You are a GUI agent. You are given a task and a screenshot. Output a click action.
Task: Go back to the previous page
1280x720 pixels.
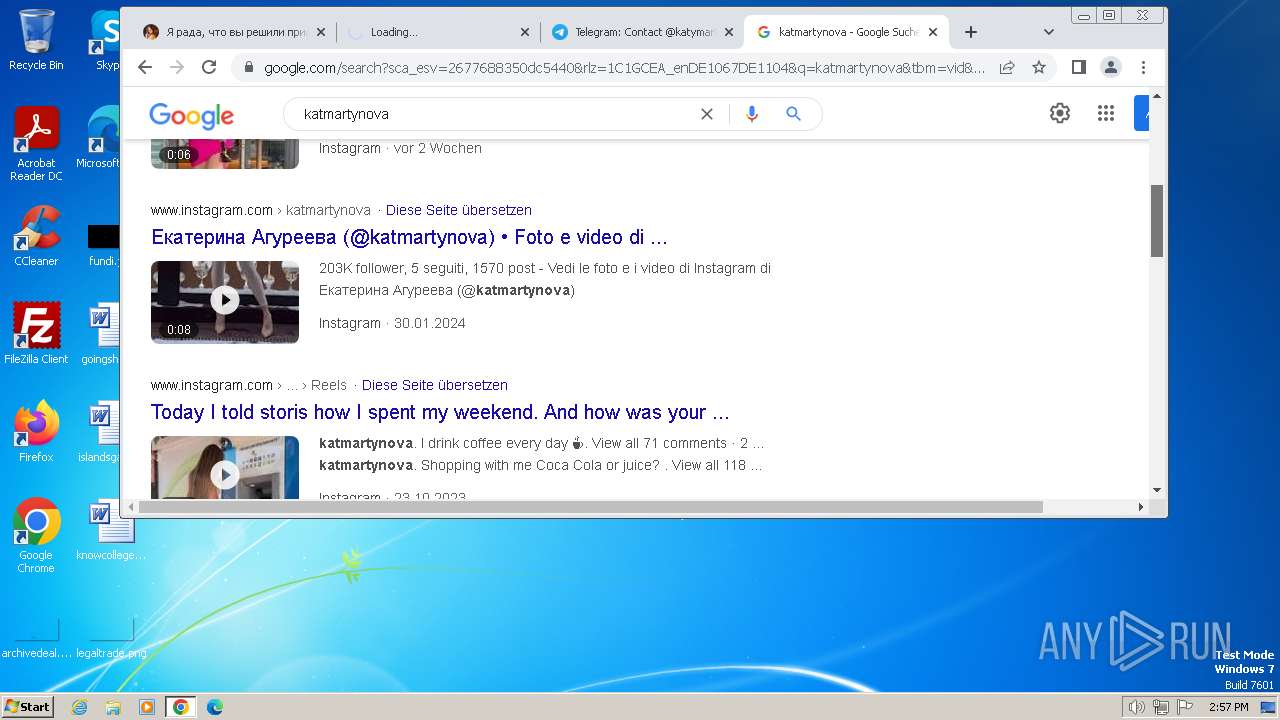pyautogui.click(x=145, y=67)
